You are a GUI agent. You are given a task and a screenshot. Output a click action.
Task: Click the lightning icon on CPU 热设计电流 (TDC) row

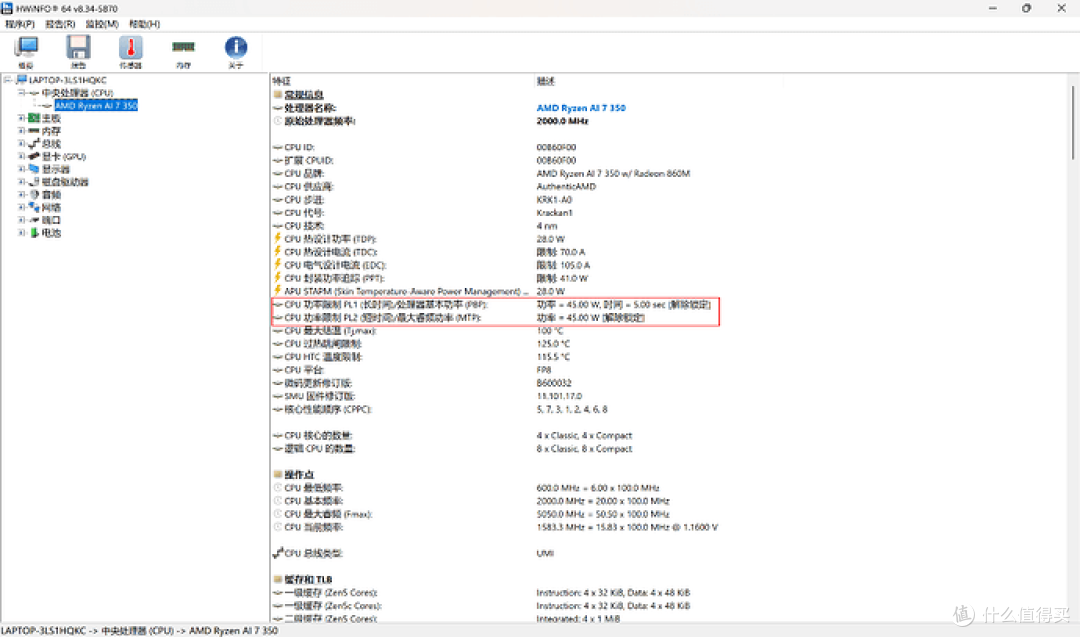(278, 251)
